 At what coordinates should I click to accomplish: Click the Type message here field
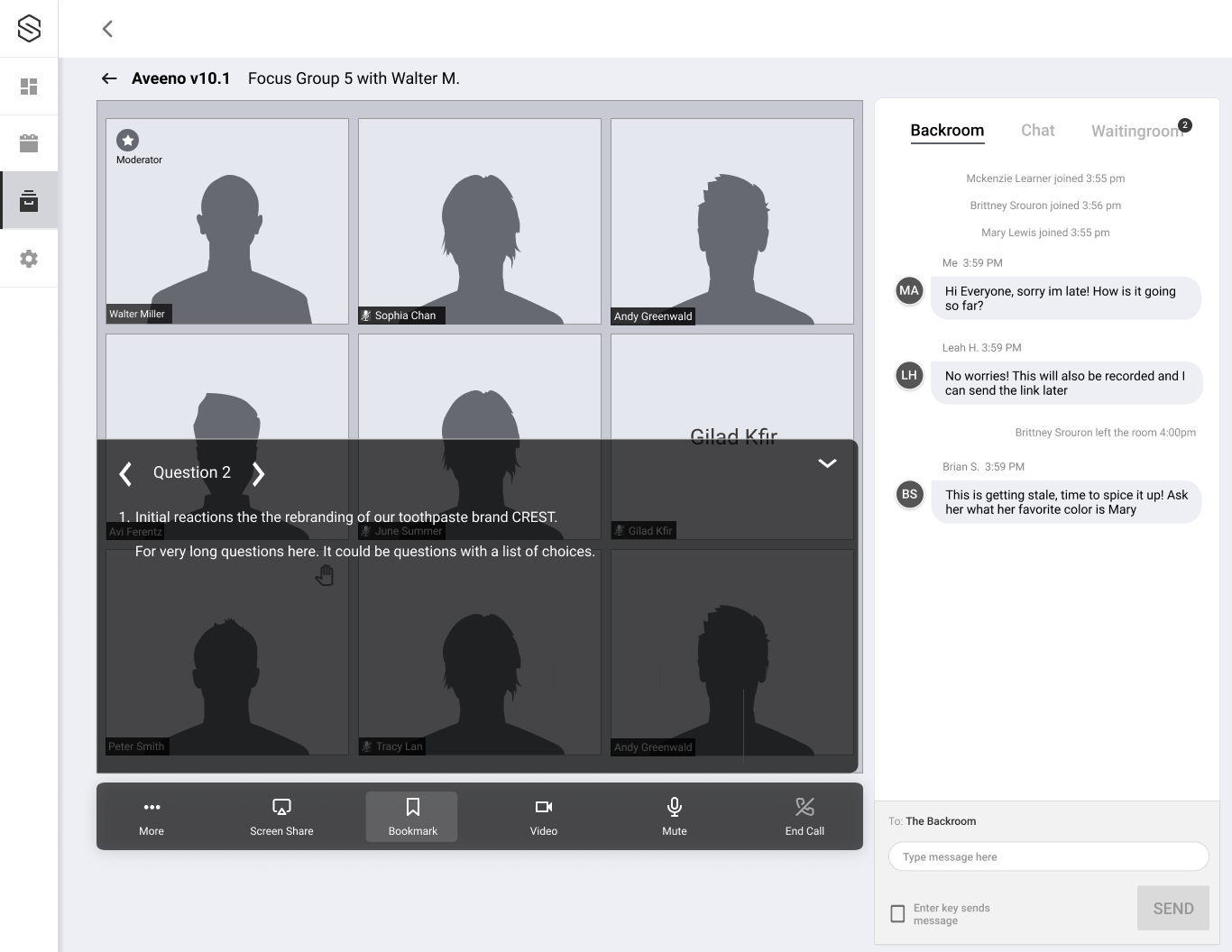click(1048, 856)
